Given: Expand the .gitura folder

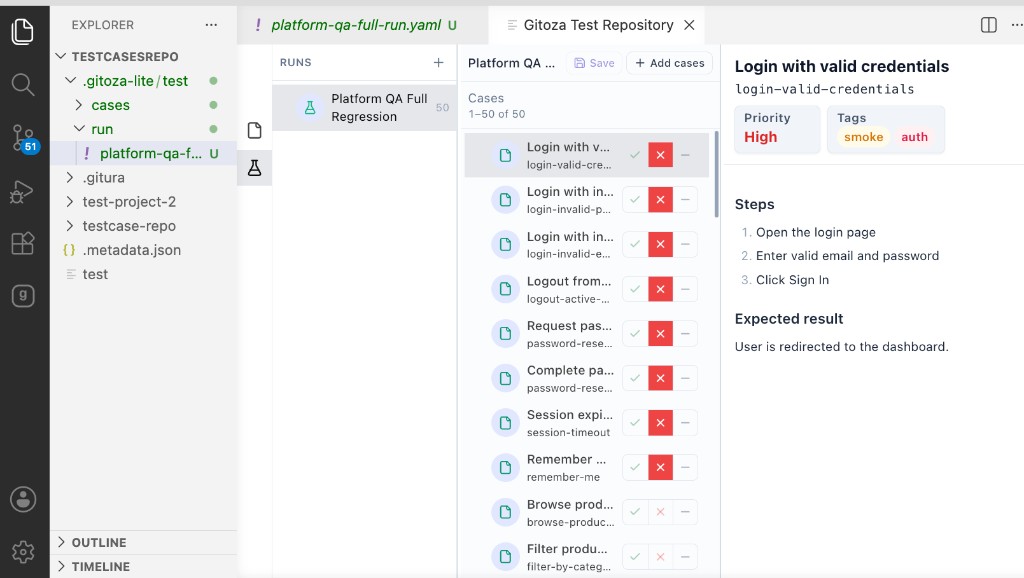Looking at the screenshot, I should point(71,177).
